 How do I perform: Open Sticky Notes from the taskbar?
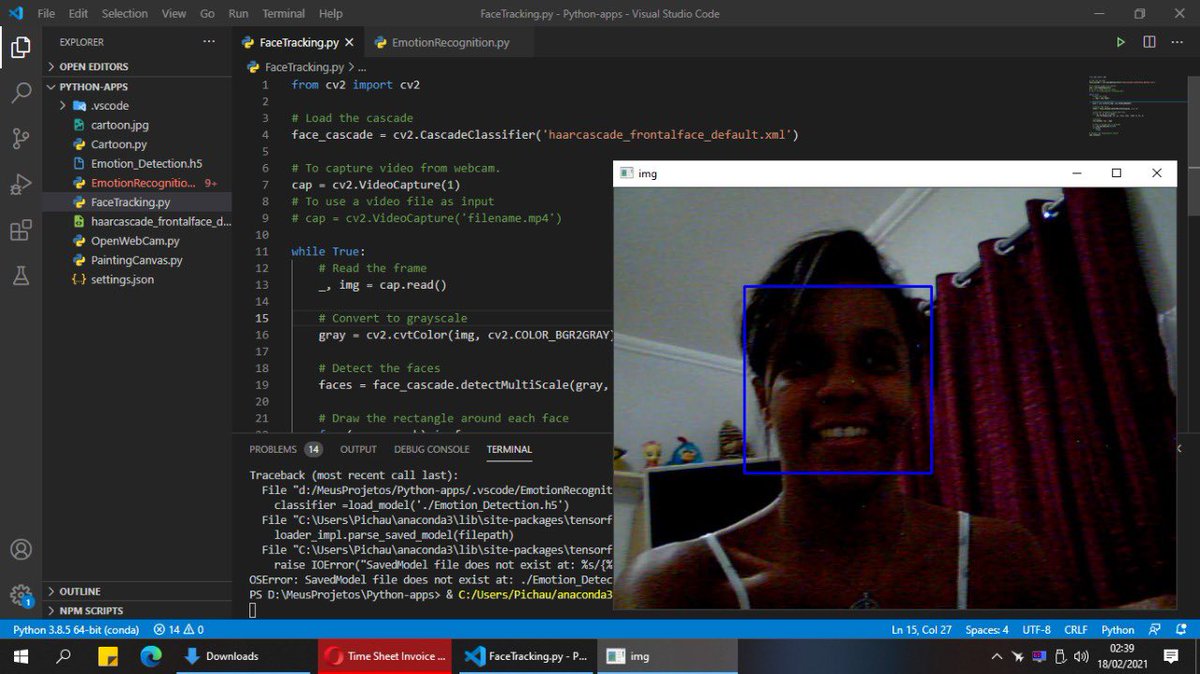108,656
